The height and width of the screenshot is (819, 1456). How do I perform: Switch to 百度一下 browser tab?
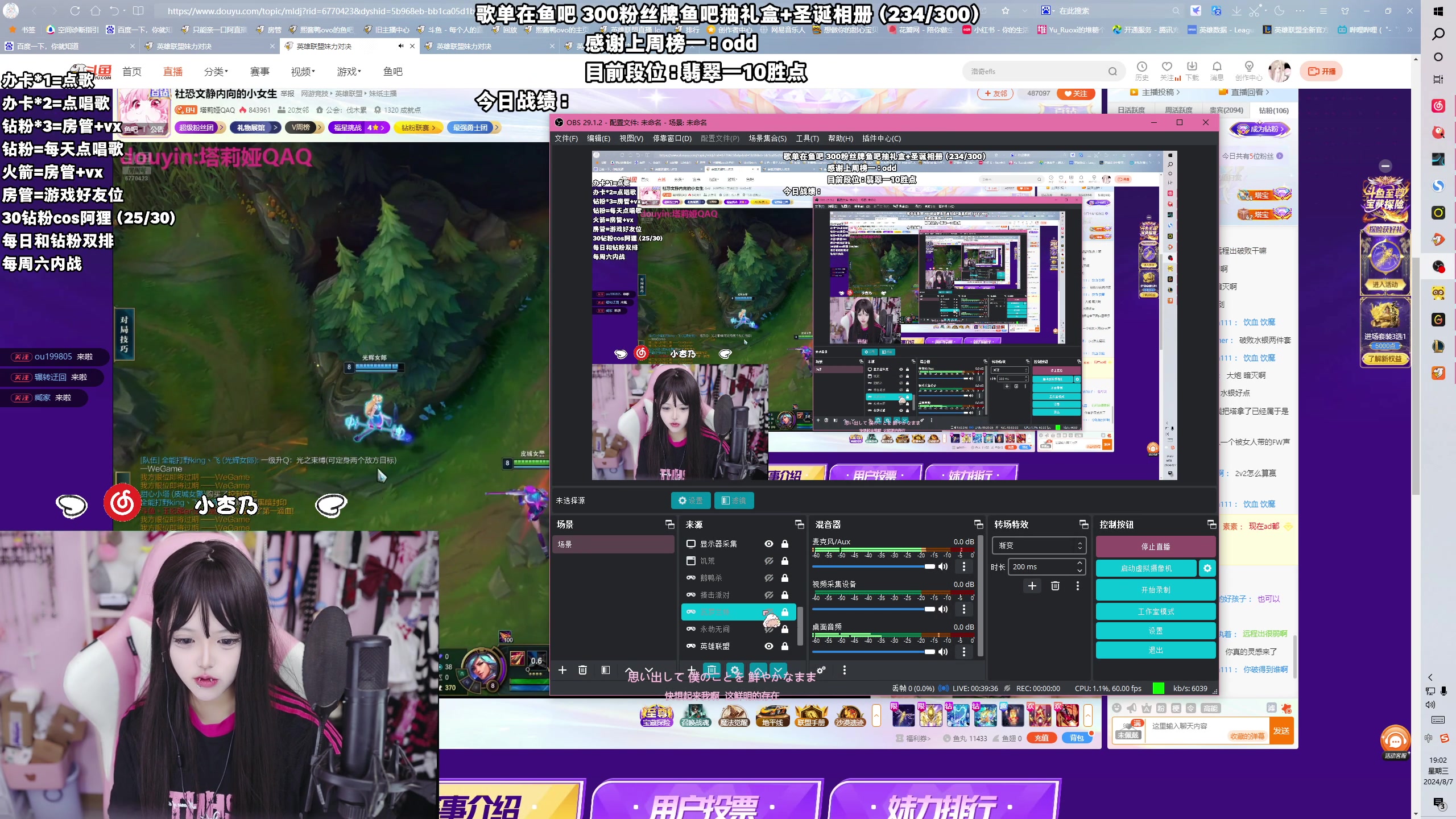pyautogui.click(x=69, y=46)
